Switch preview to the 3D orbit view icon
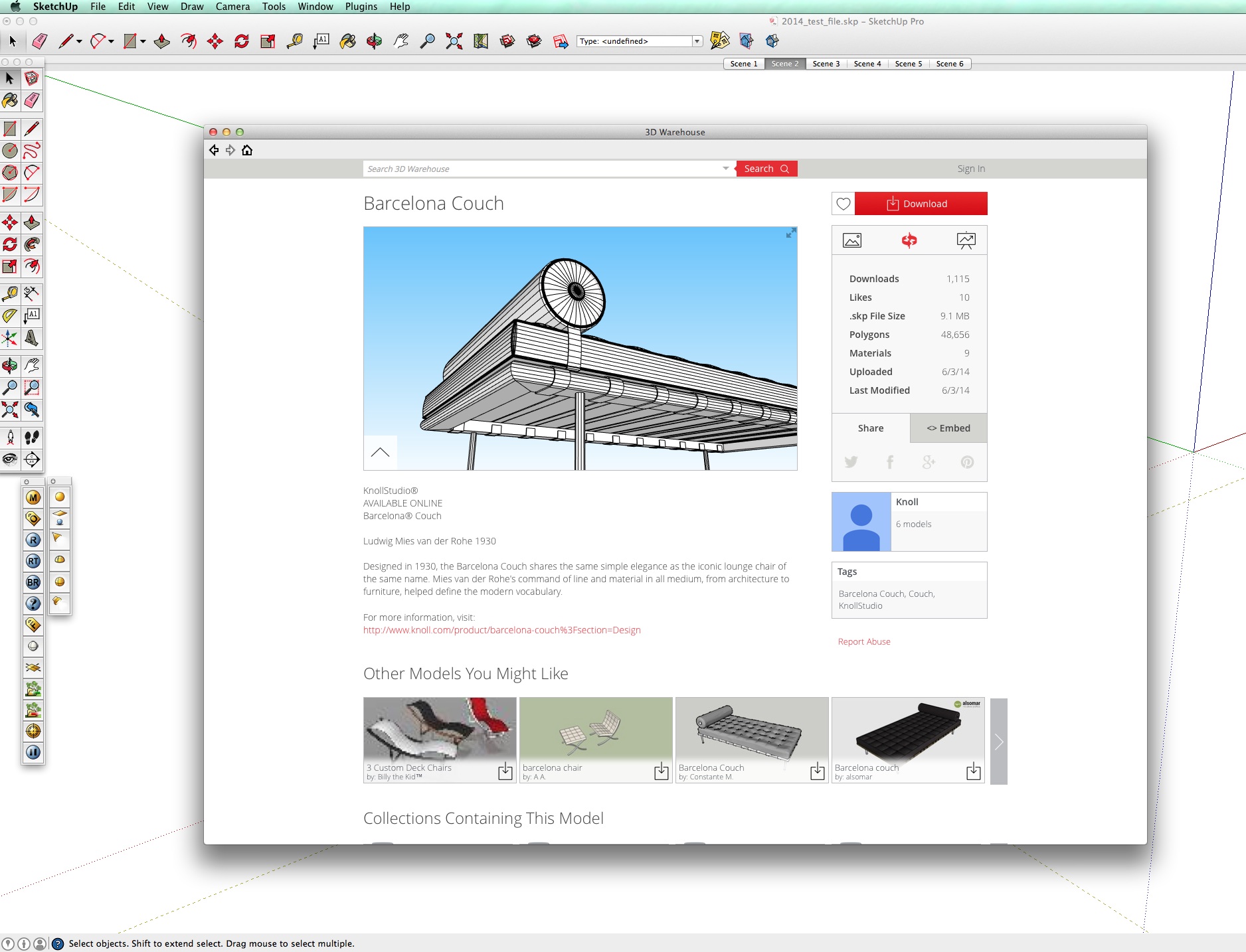This screenshot has height=952, width=1246. pos(909,240)
